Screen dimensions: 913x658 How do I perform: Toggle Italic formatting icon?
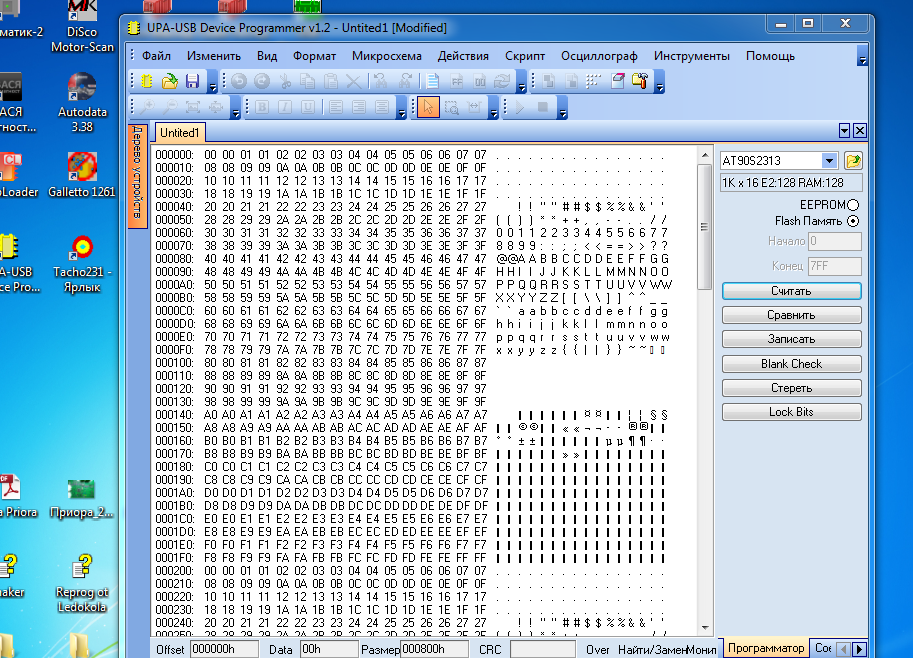285,108
